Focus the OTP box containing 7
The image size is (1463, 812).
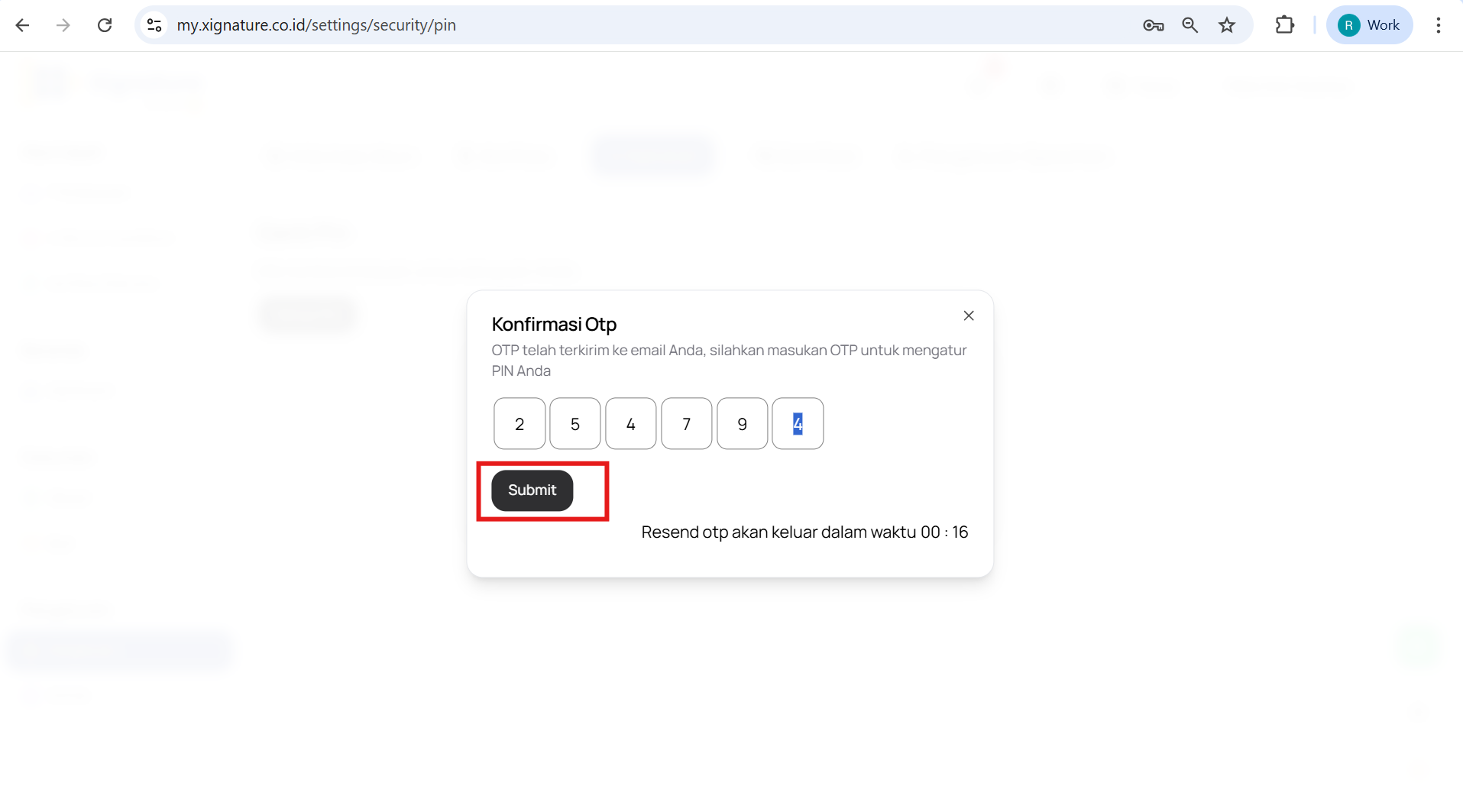(686, 424)
